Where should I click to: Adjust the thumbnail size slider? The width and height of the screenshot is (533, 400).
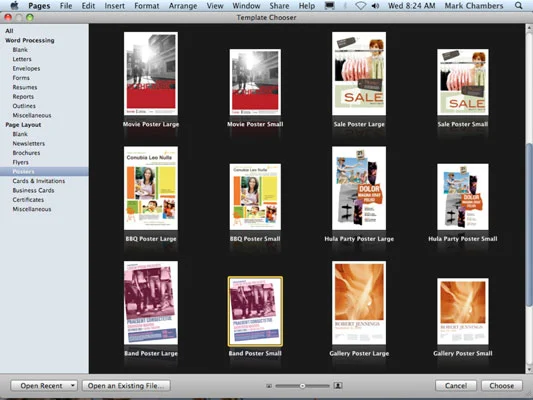tap(302, 386)
